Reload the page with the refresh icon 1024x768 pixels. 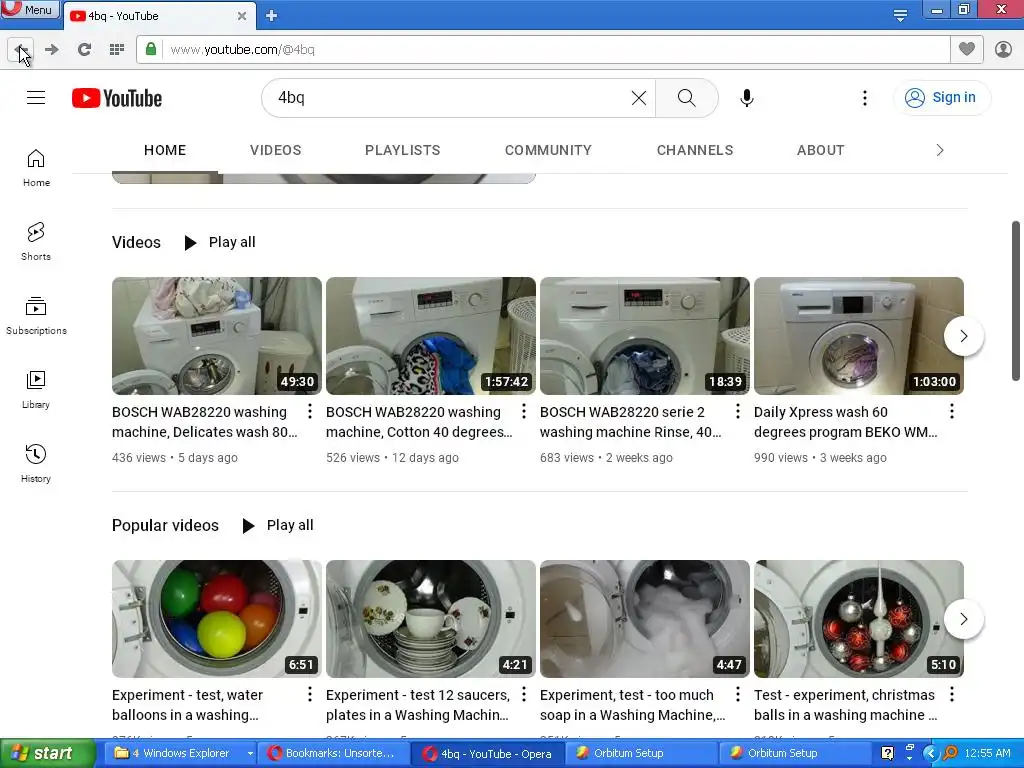(x=84, y=50)
